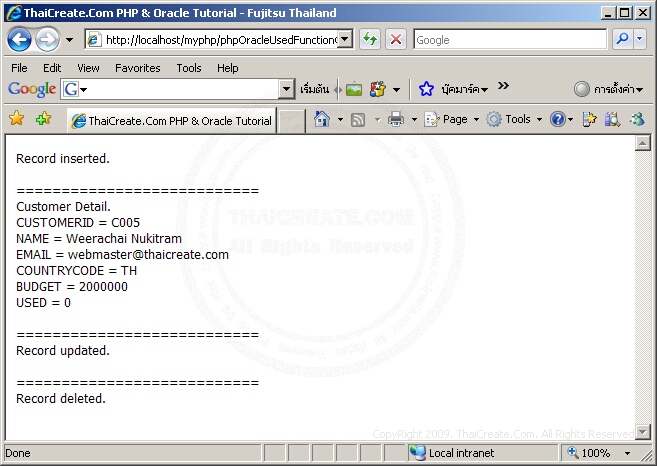Click the scrollbar down arrow
Image resolution: width=657 pixels, height=466 pixels.
[642, 431]
